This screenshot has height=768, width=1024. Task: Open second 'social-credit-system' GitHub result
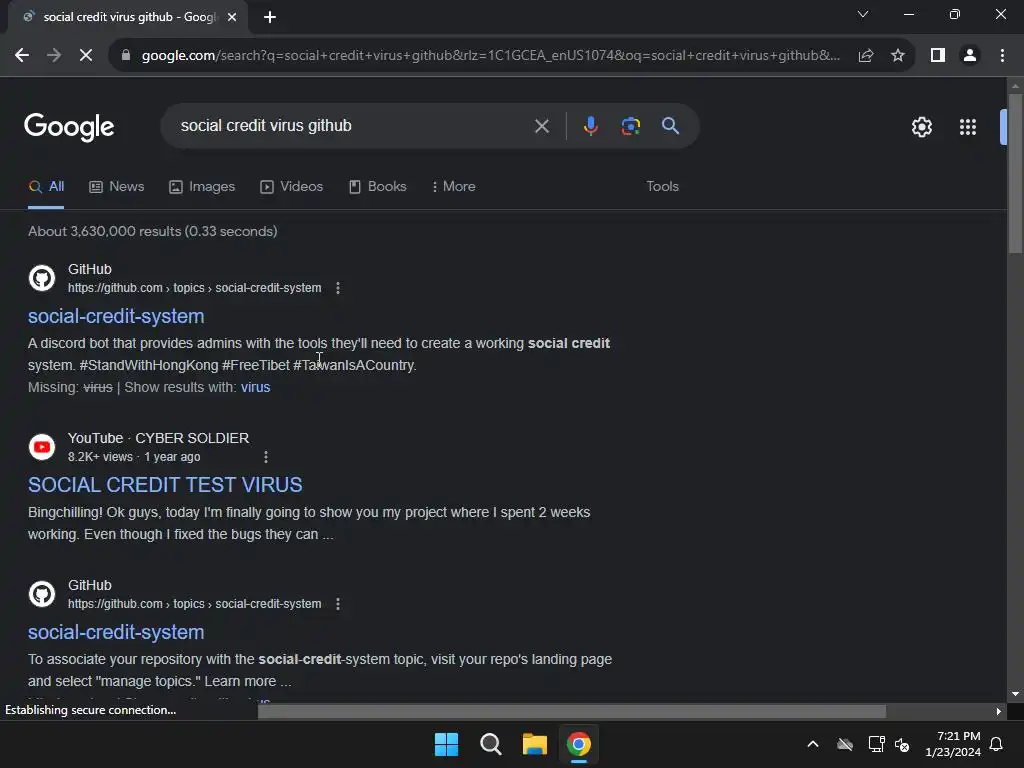click(116, 633)
